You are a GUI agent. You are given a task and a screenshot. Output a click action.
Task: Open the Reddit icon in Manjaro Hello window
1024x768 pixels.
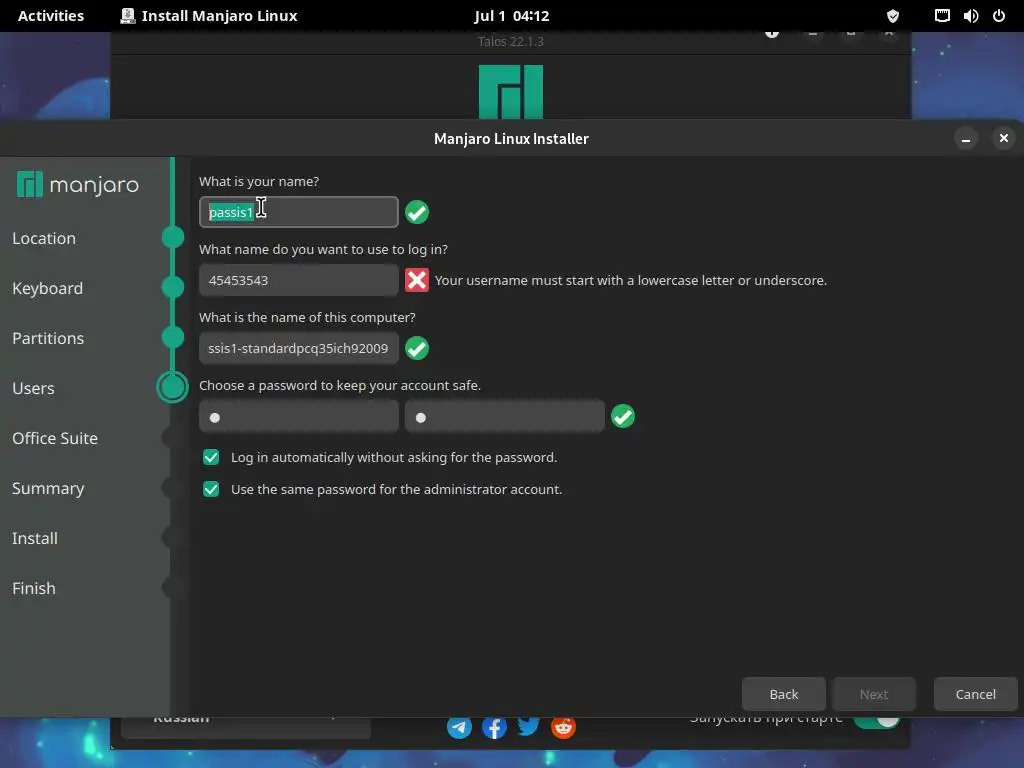click(x=563, y=728)
